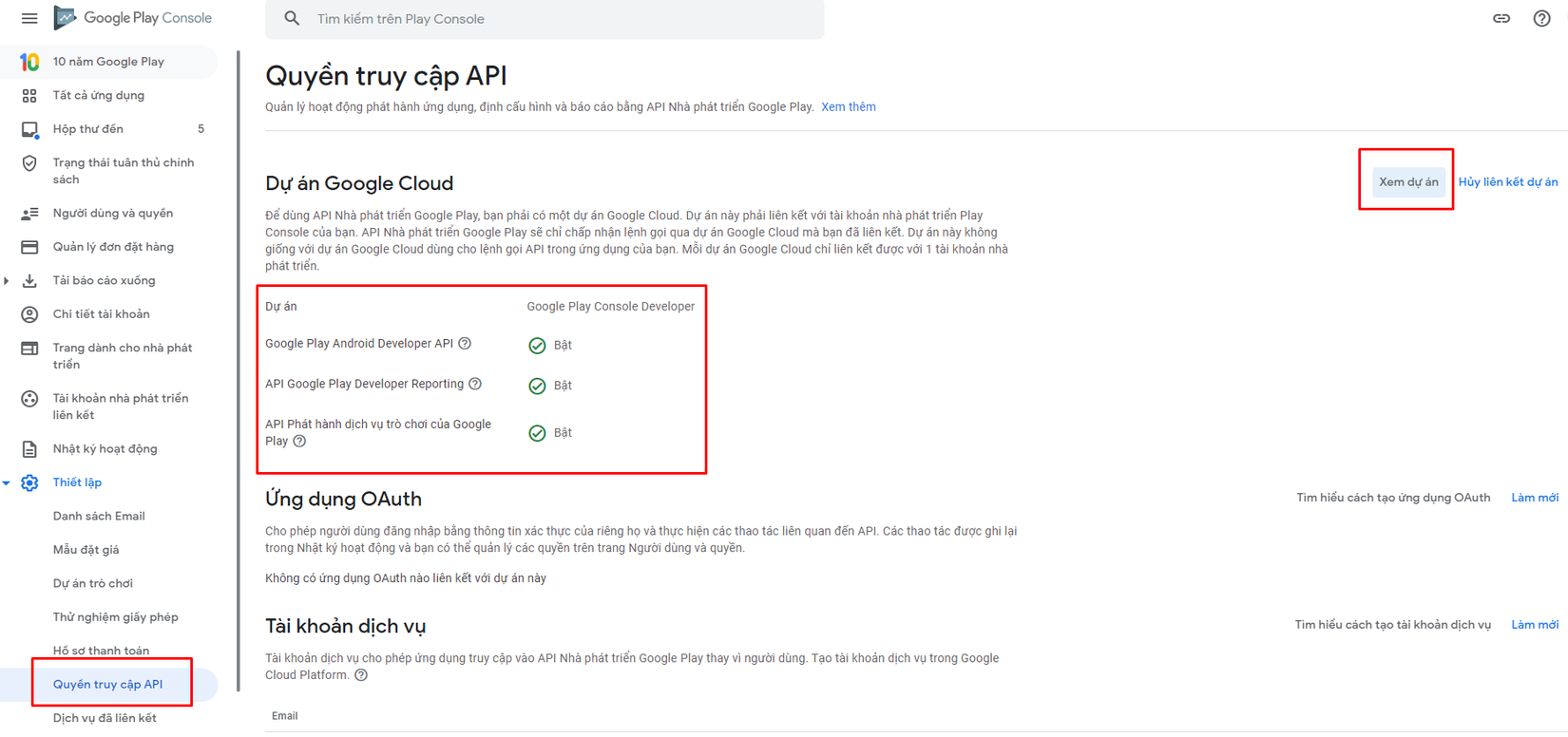Click enabled checkmark for Android Developer API
1568x737 pixels.
click(x=537, y=346)
